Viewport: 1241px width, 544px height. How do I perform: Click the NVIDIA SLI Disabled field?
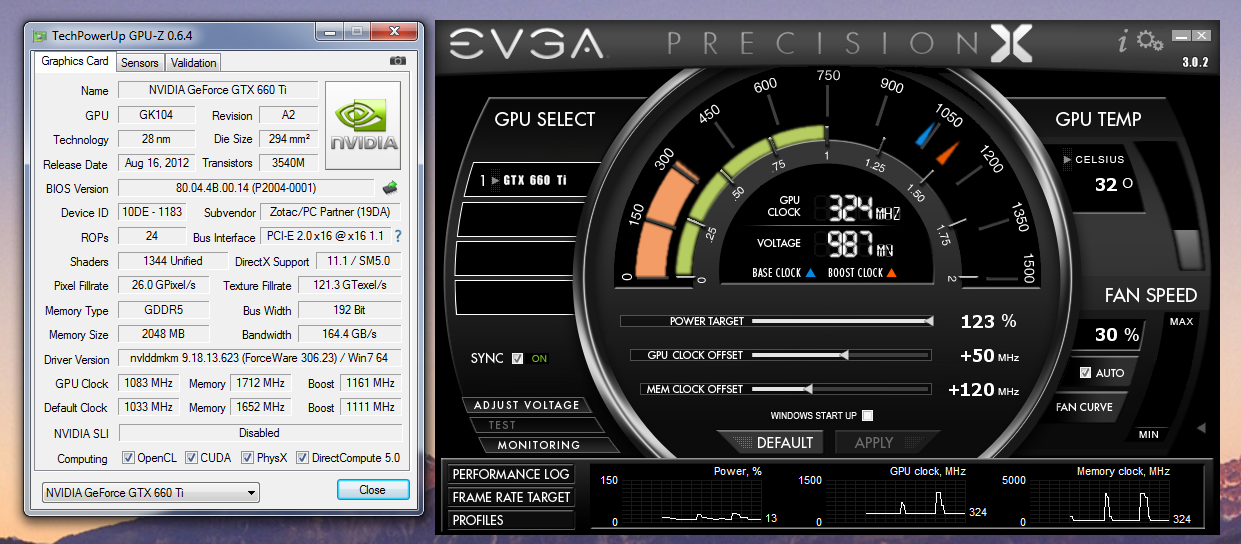(x=260, y=433)
